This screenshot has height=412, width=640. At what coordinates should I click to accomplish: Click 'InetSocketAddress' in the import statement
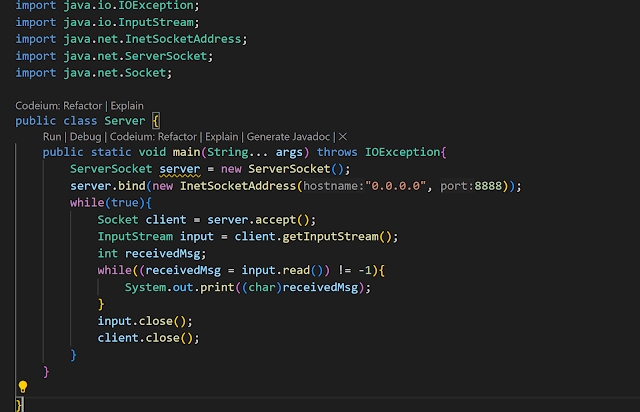coord(182,39)
